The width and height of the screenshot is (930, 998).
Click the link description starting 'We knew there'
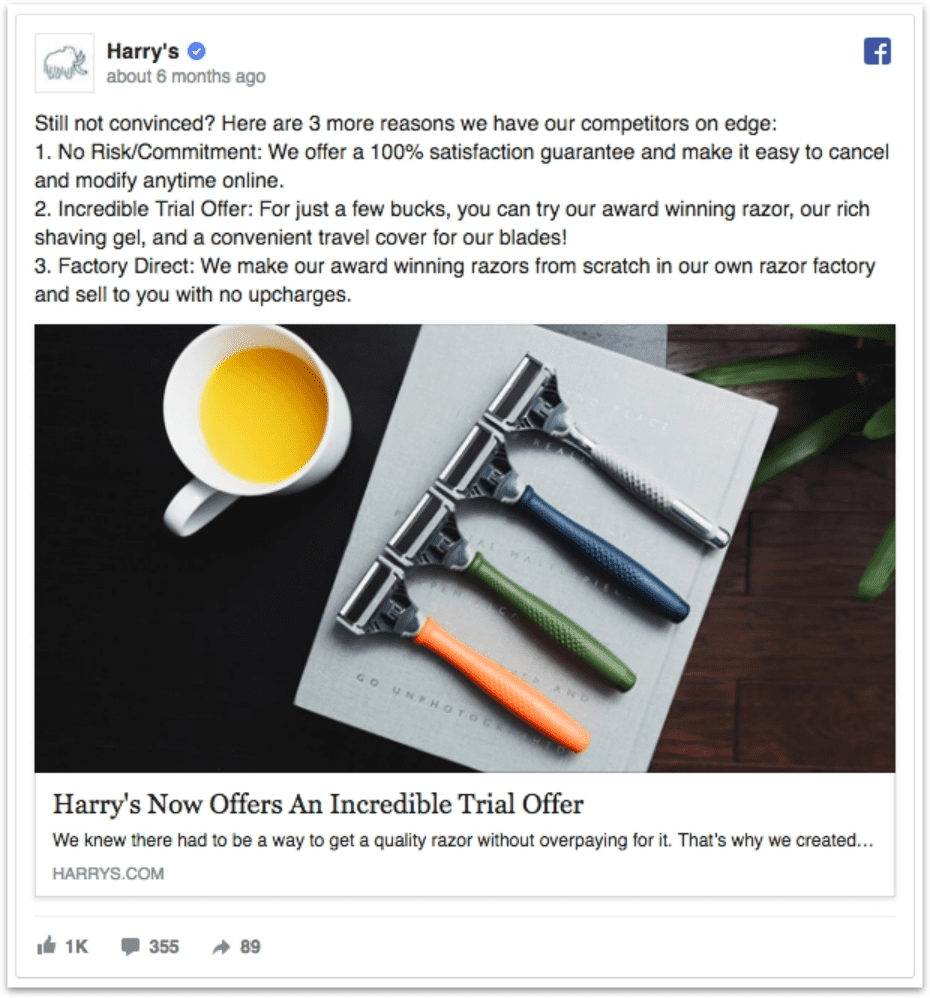click(463, 840)
